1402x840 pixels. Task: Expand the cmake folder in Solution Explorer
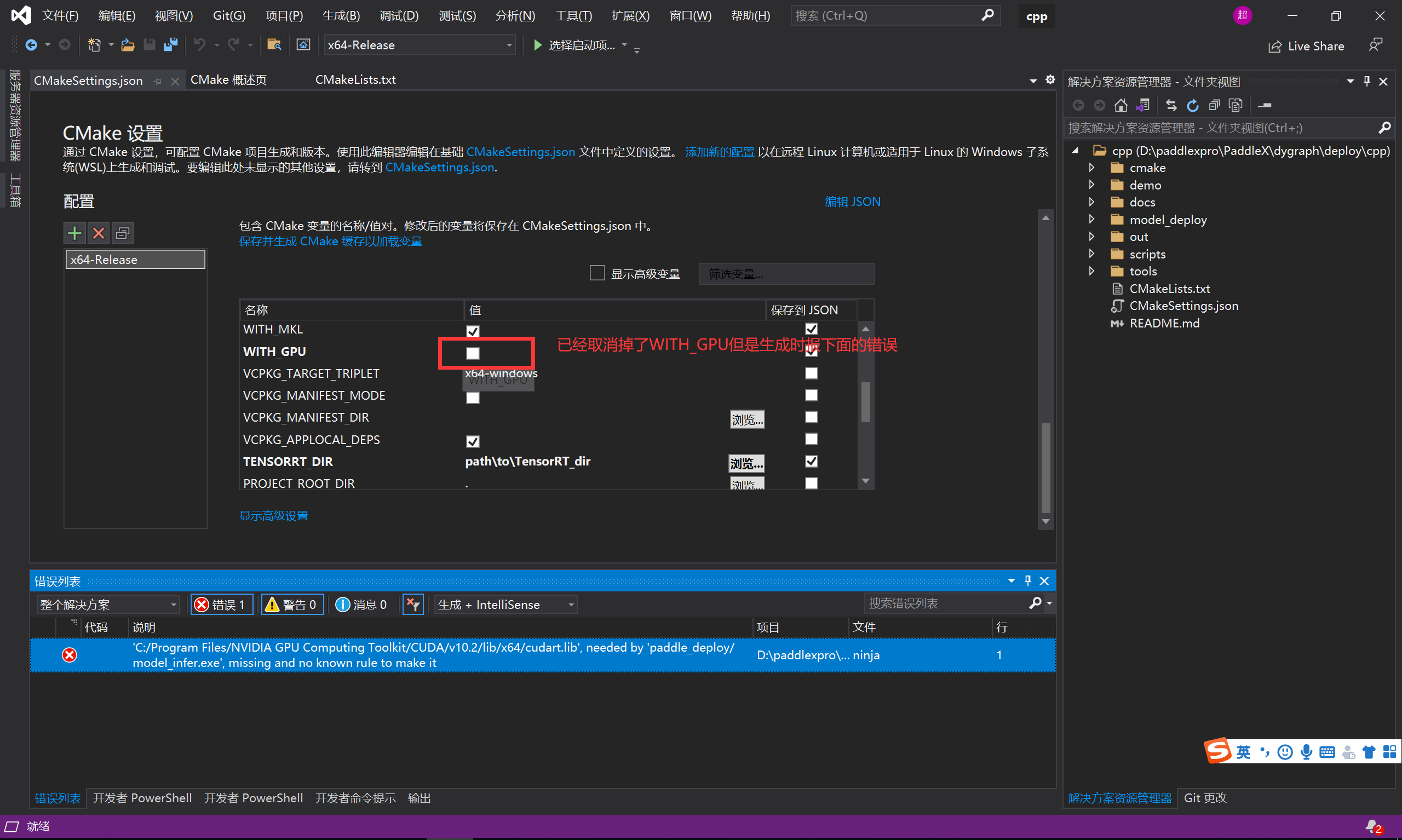point(1091,168)
